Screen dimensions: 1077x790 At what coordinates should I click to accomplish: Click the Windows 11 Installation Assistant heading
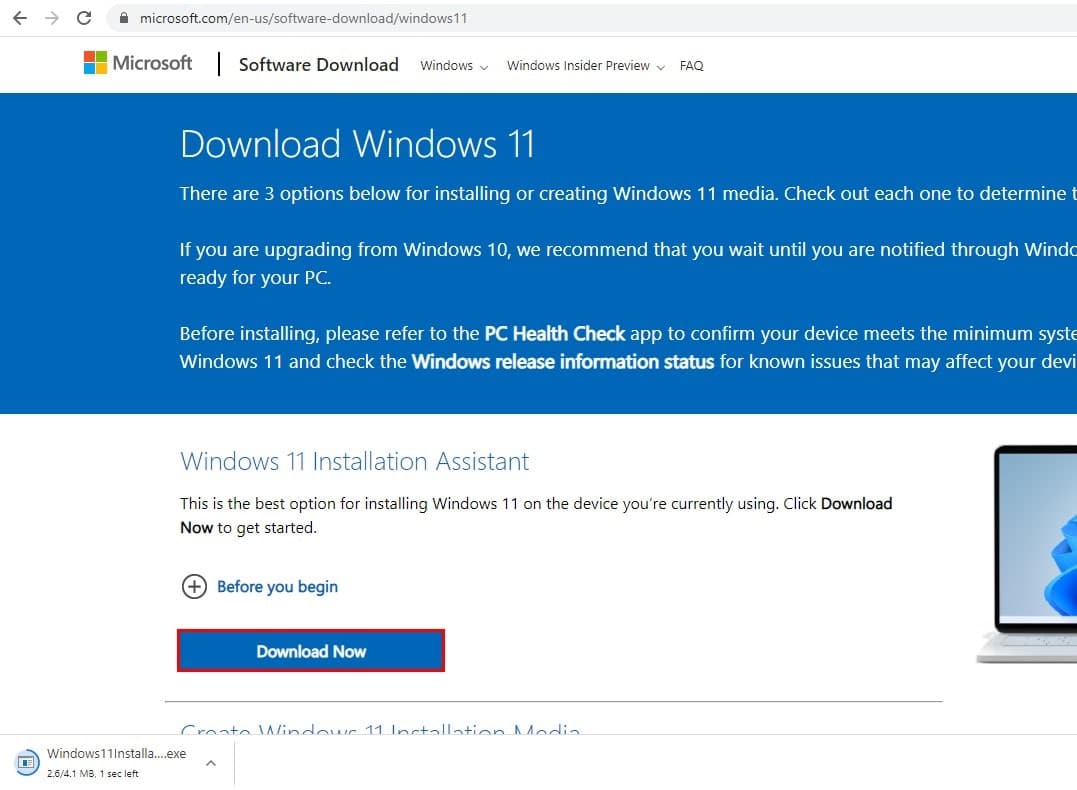coord(354,461)
